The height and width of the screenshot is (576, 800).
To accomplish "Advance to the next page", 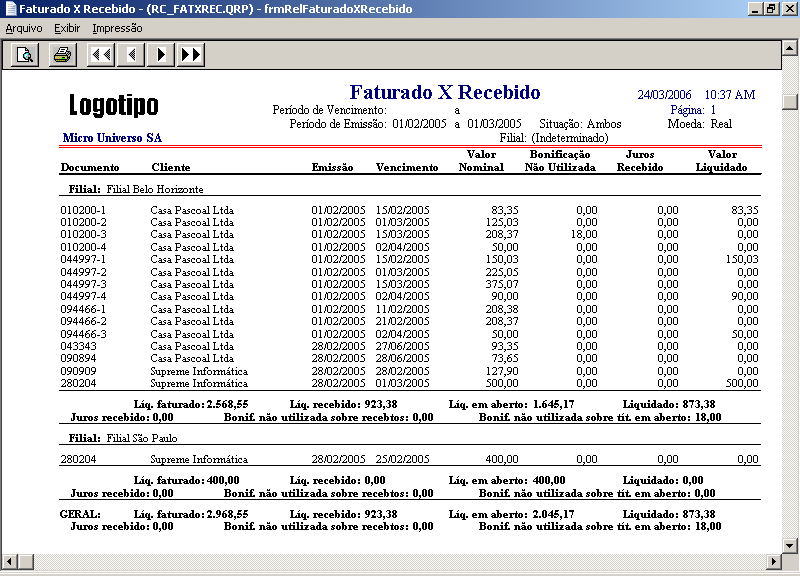I will (x=161, y=55).
